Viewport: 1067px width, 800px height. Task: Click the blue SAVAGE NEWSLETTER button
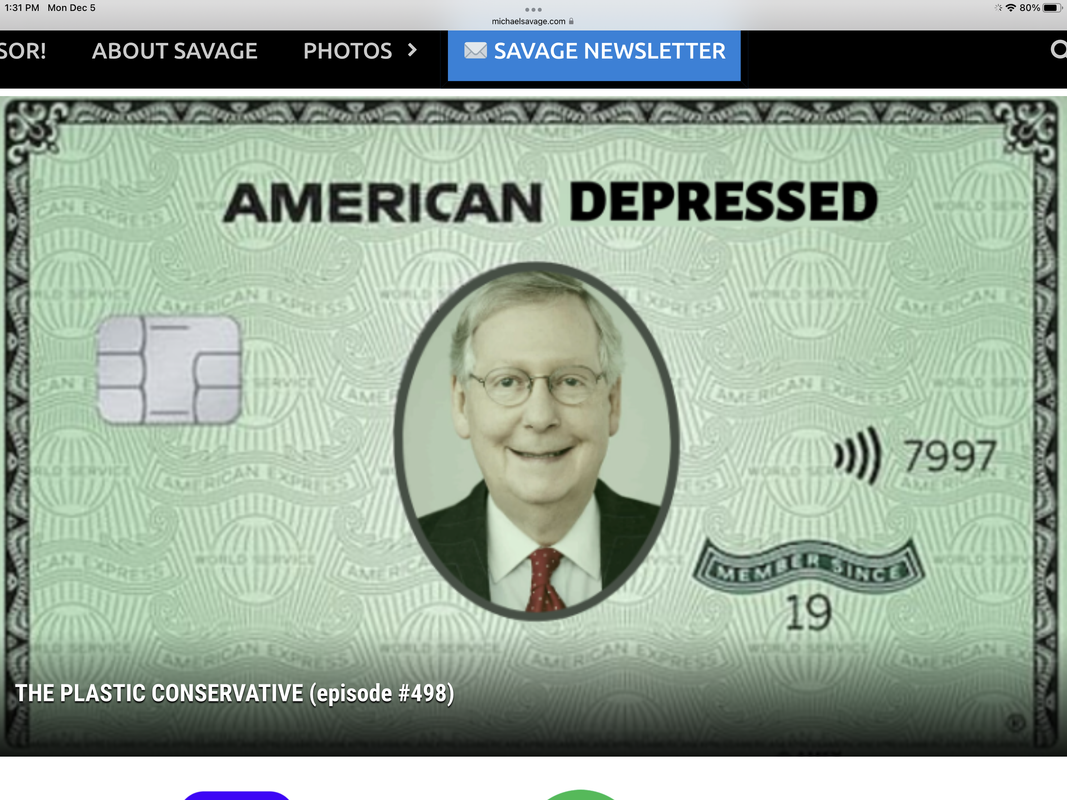[594, 55]
